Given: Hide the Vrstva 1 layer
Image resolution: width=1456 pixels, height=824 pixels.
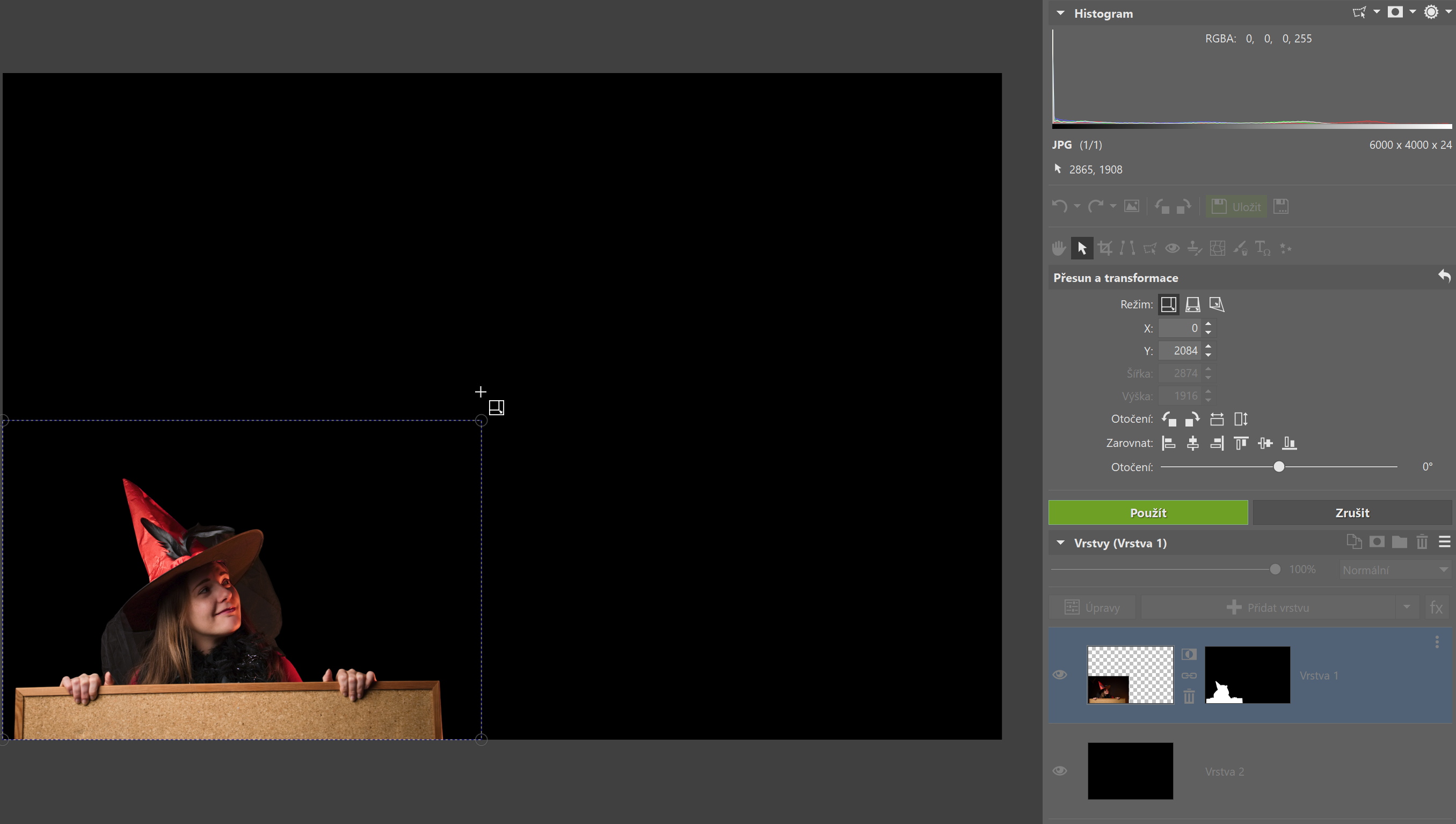Looking at the screenshot, I should (1060, 675).
